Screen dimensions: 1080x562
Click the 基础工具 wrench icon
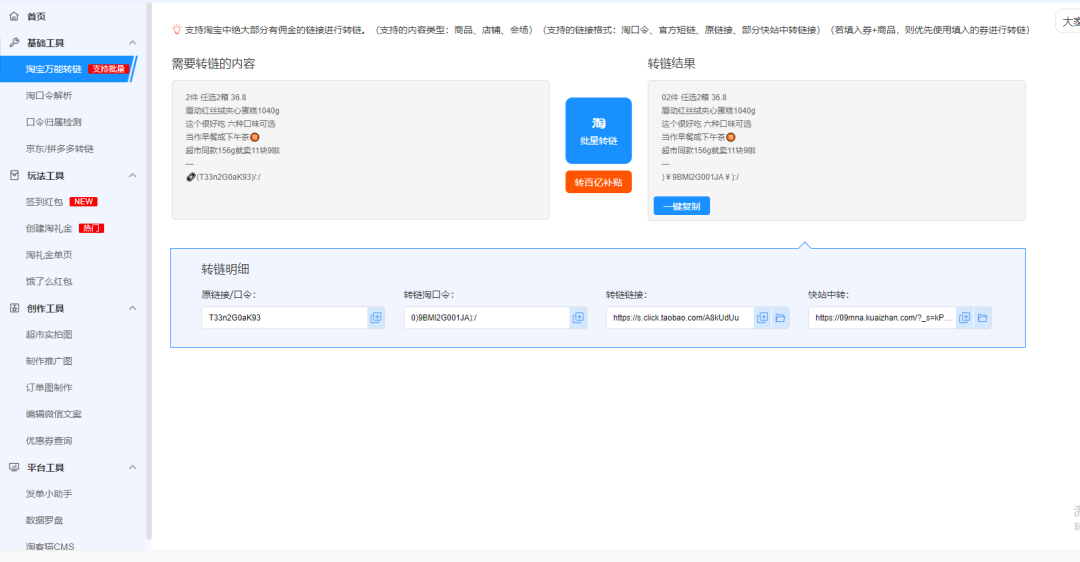[x=14, y=43]
